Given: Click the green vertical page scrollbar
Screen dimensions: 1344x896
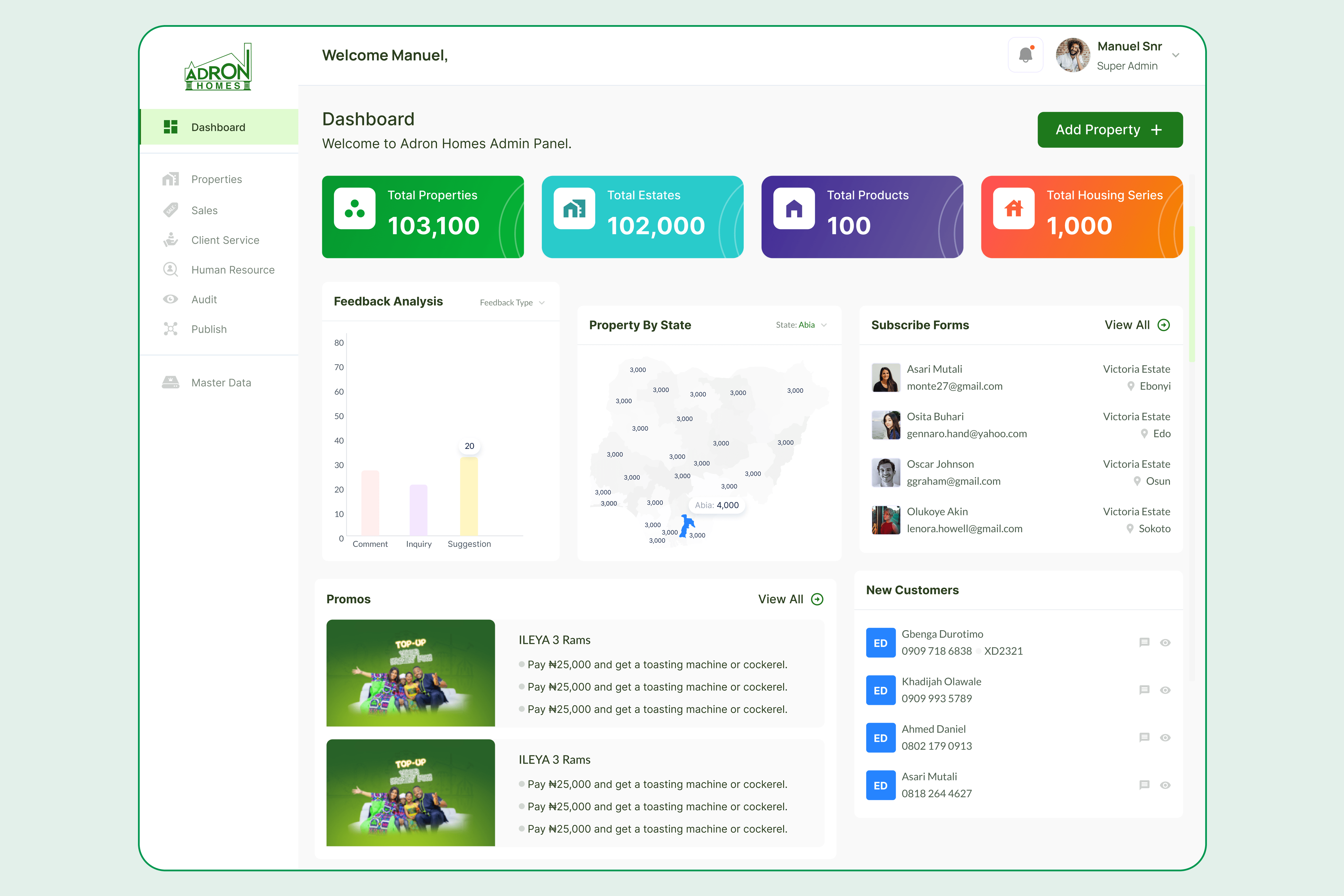Looking at the screenshot, I should tap(1192, 294).
